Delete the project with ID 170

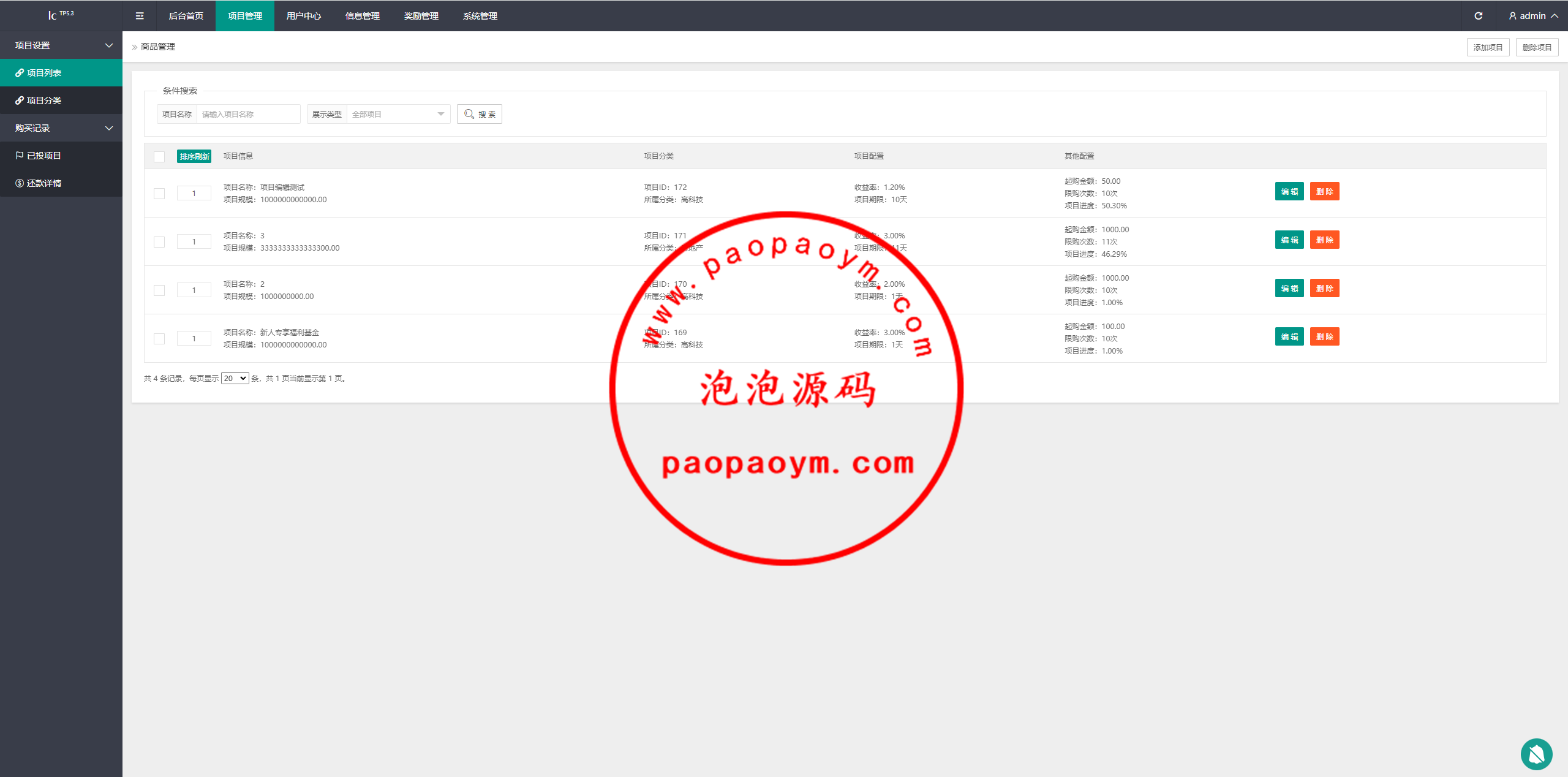pyautogui.click(x=1324, y=289)
